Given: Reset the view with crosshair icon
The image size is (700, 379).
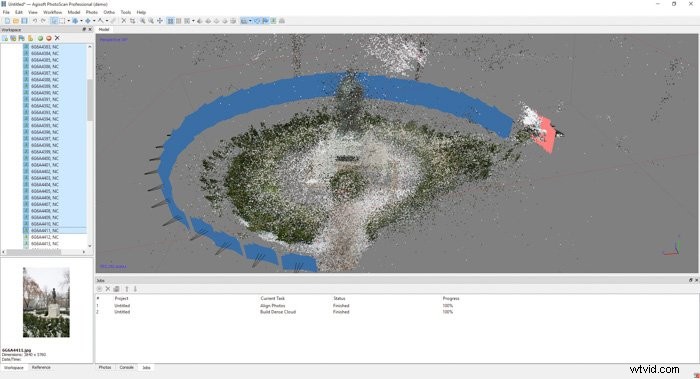Looking at the screenshot, I should 159,21.
